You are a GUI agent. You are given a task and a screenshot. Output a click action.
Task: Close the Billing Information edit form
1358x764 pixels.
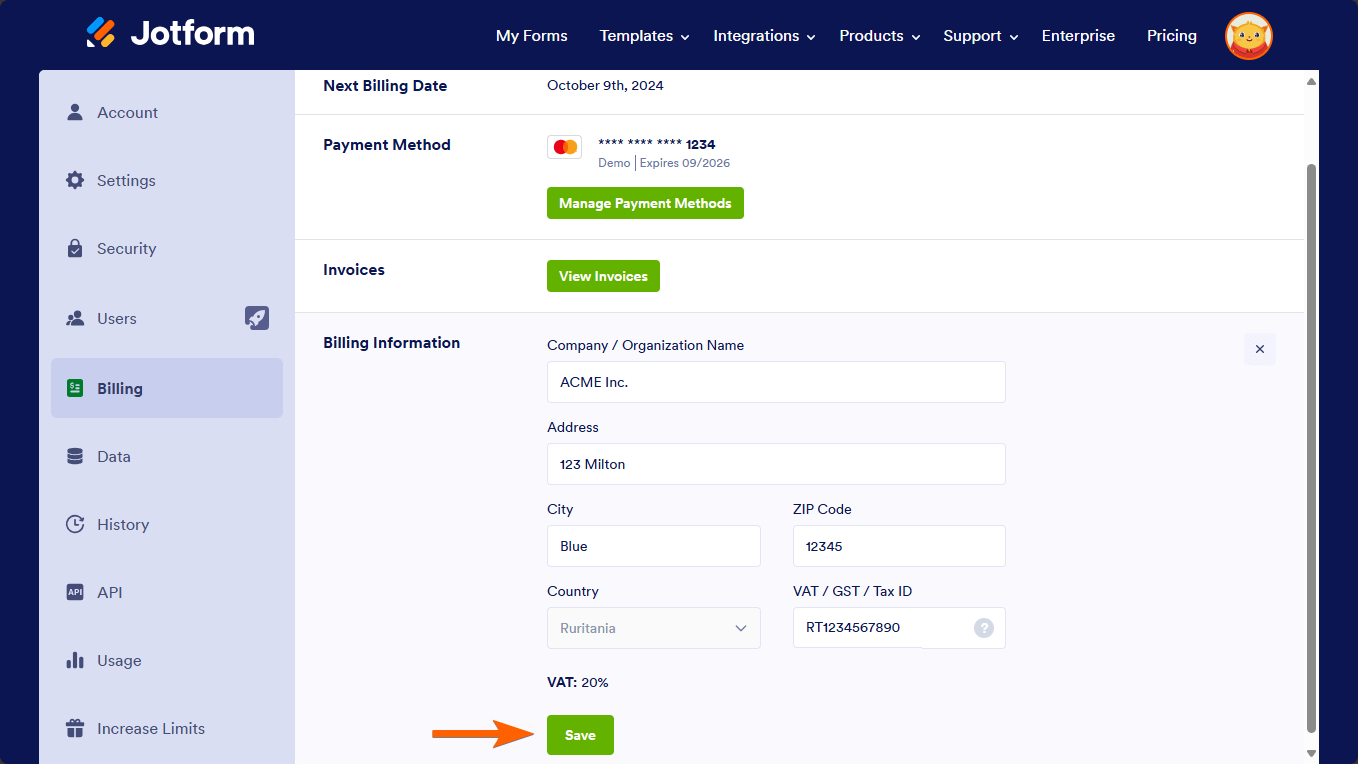click(x=1259, y=349)
